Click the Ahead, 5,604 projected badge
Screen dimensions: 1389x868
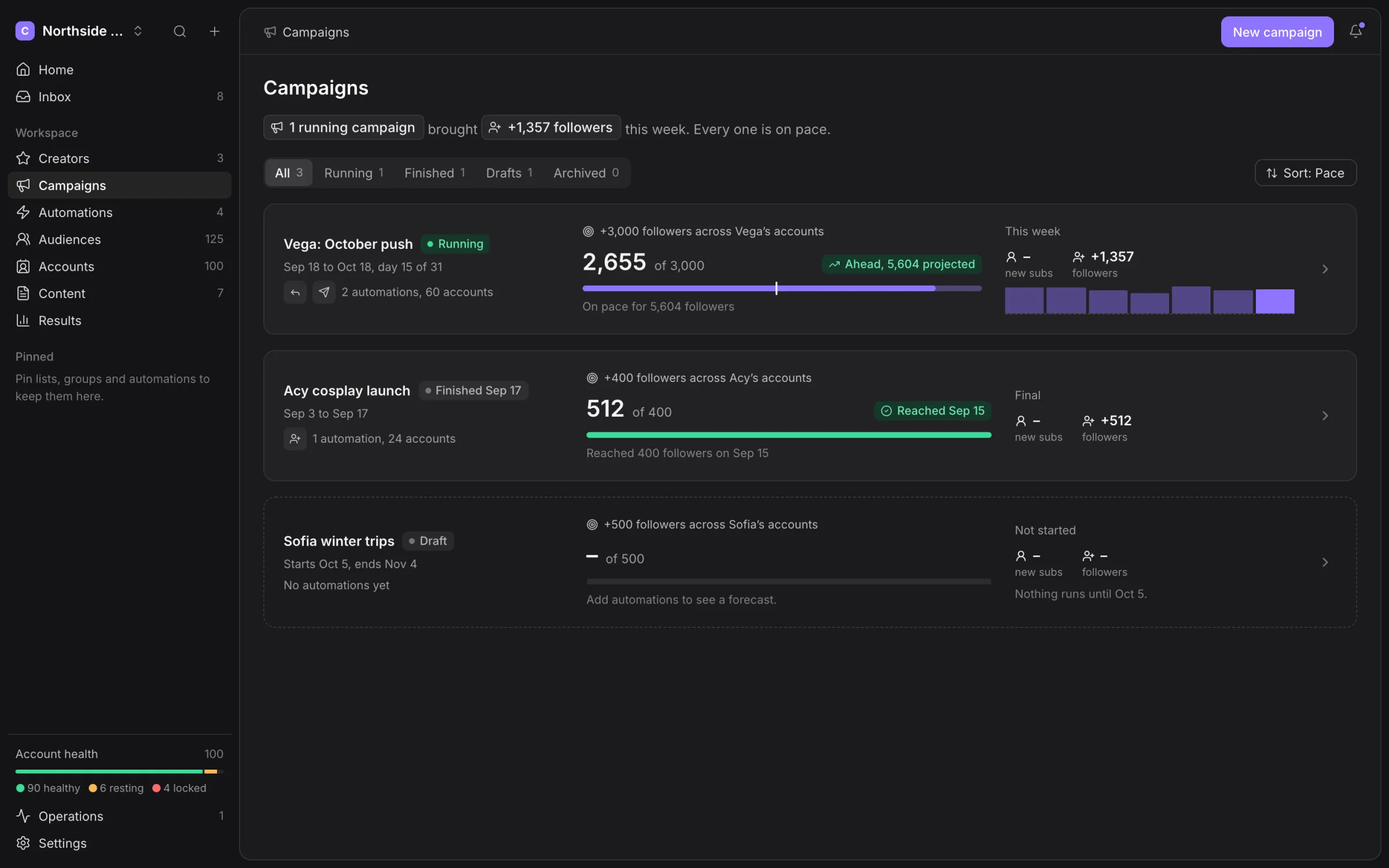pos(902,264)
